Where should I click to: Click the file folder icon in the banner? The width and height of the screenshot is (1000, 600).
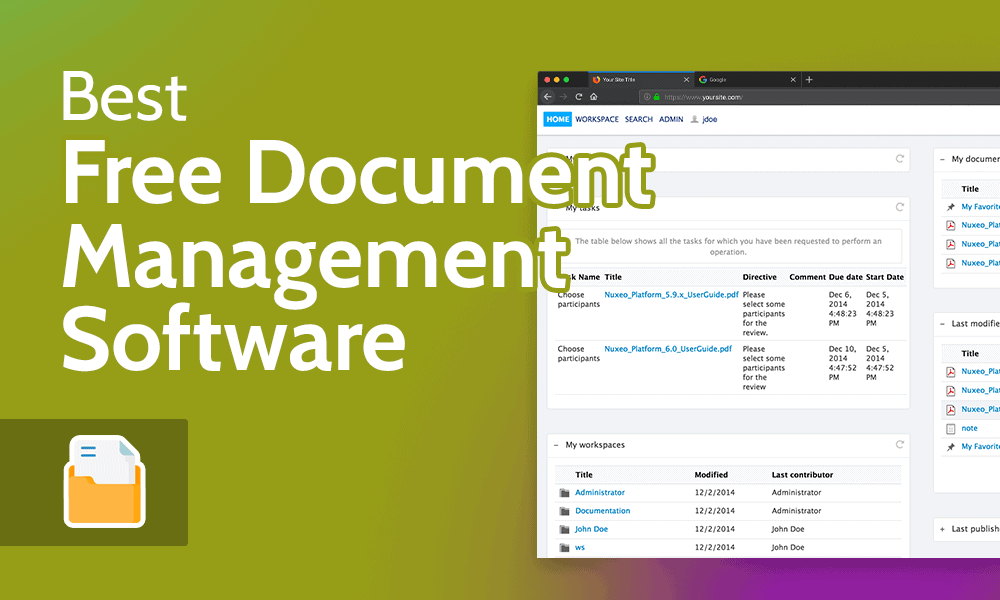point(105,481)
